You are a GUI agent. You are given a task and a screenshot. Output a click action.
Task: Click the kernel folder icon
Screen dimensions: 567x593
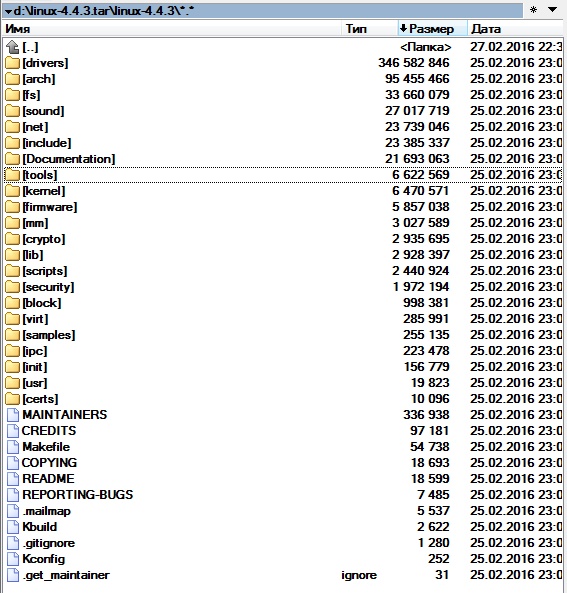pos(12,191)
